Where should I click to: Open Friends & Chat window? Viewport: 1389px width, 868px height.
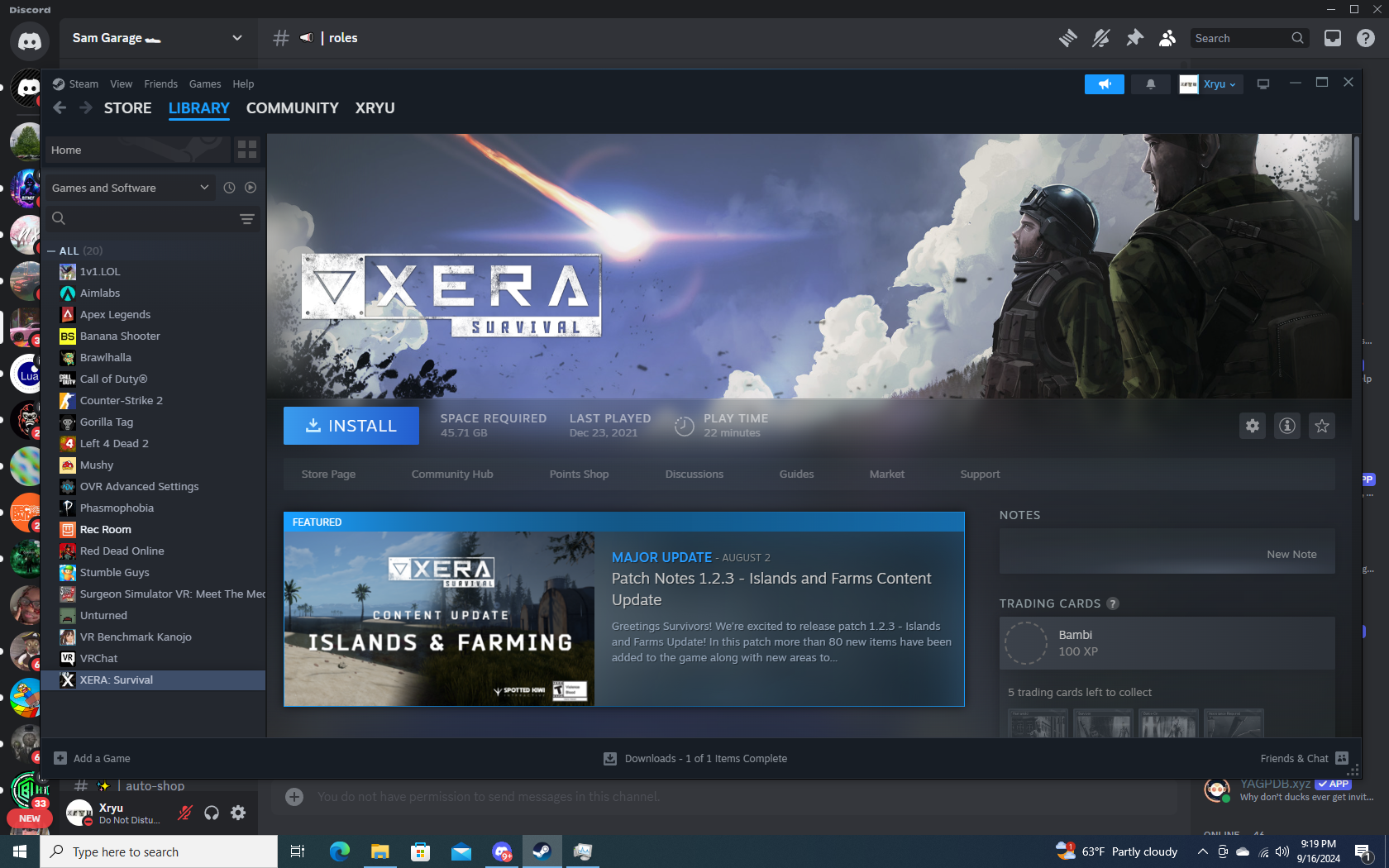click(x=1304, y=758)
